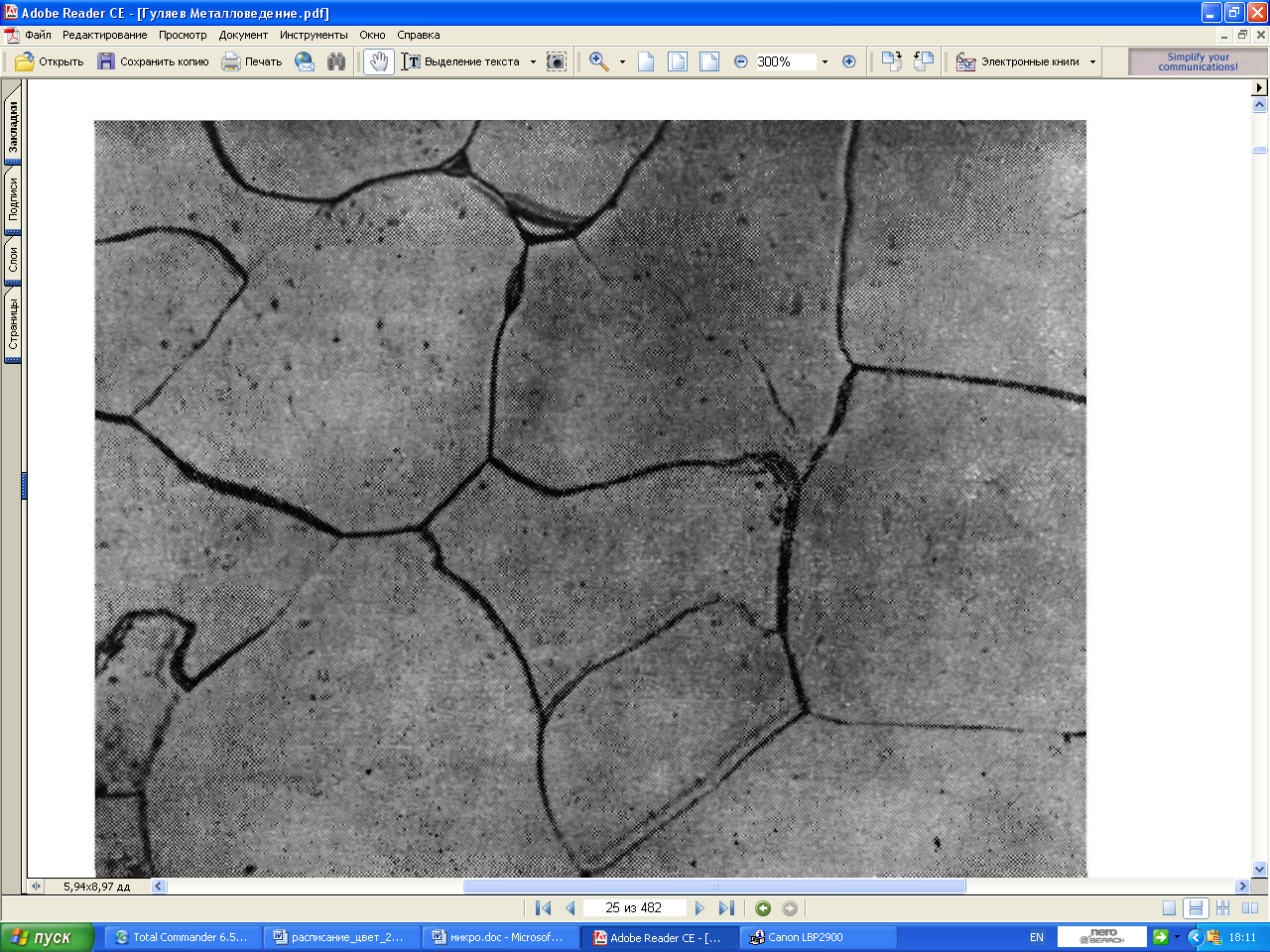
Task: Open the Справка menu
Action: click(x=419, y=35)
